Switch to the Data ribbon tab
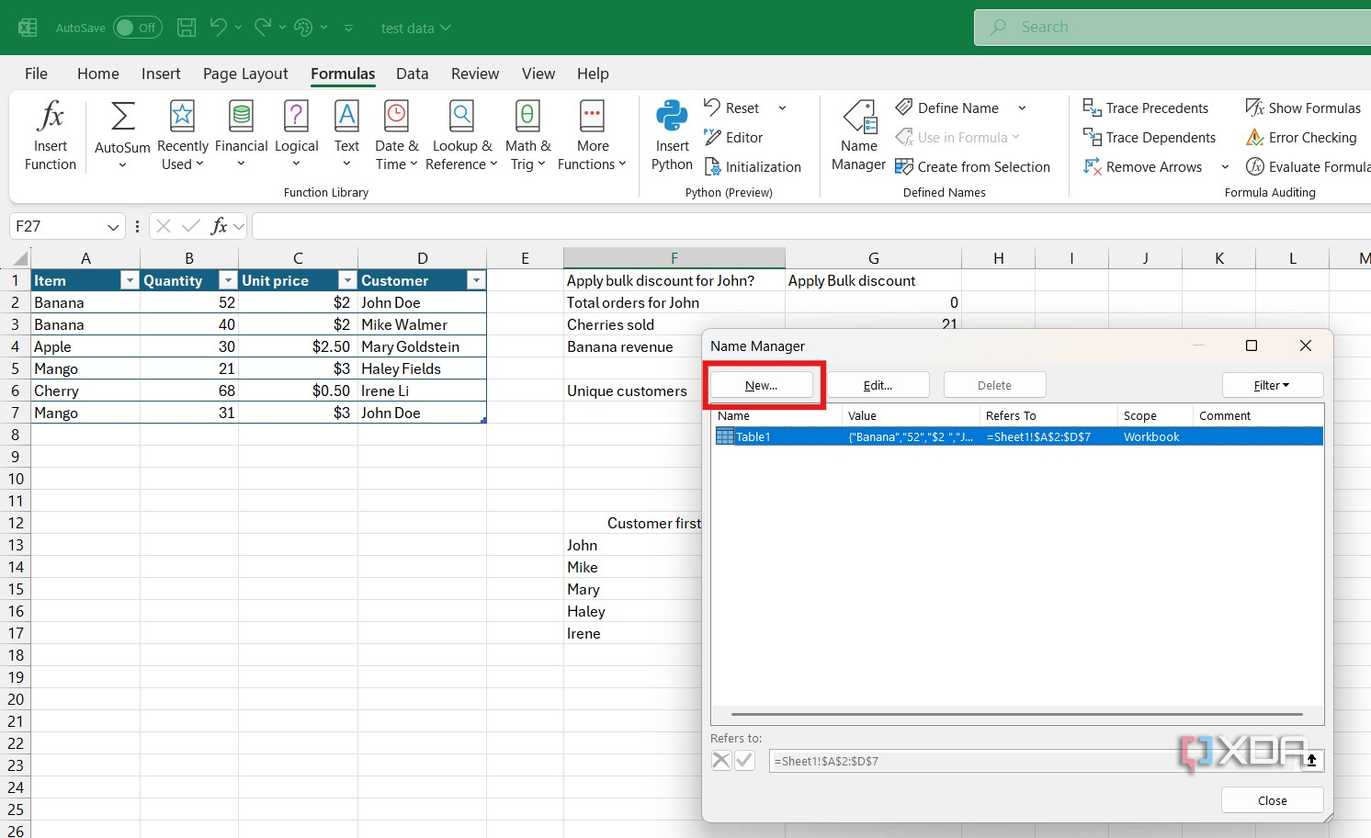 [x=412, y=73]
